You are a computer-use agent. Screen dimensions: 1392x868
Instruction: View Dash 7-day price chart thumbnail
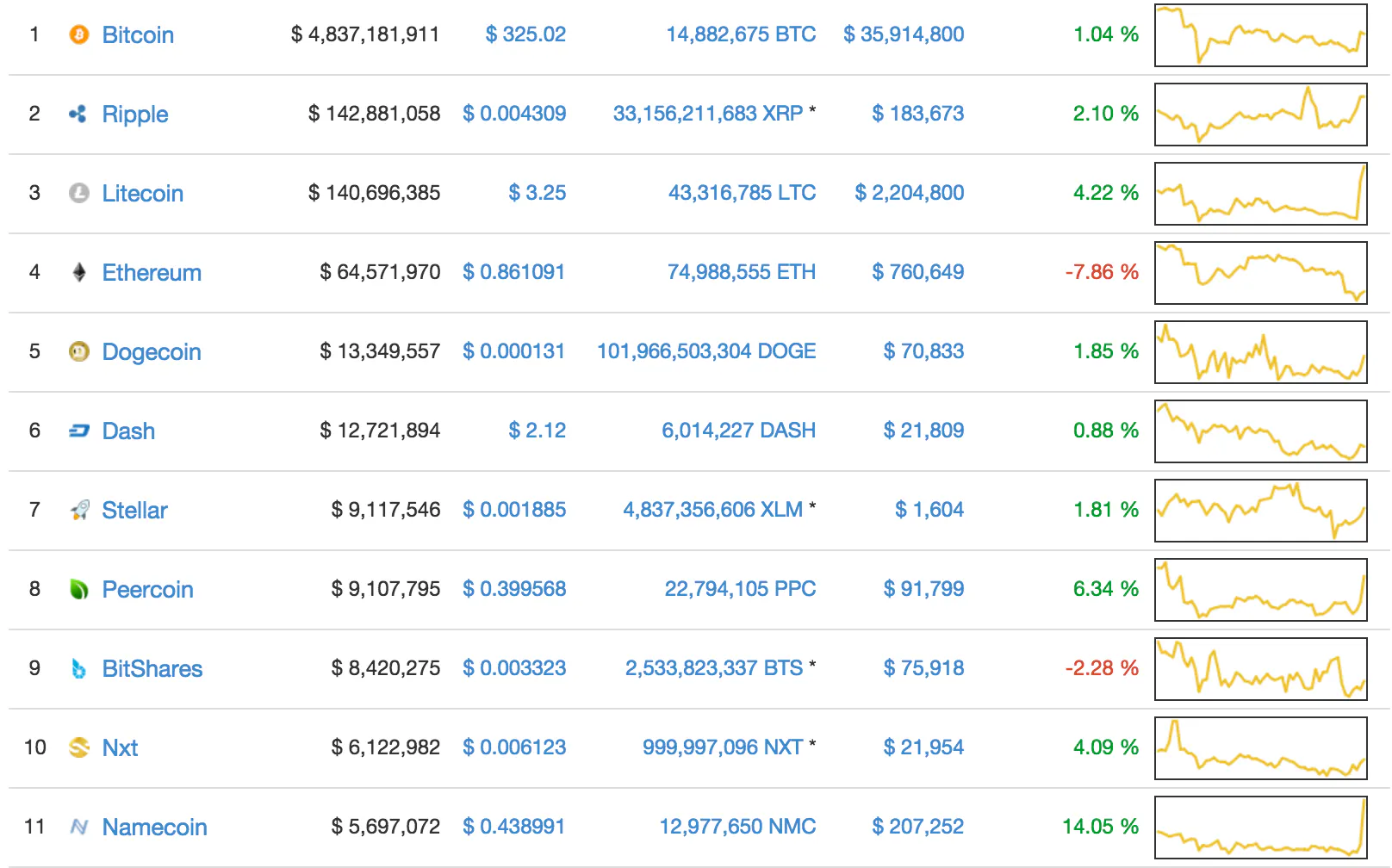coord(1261,431)
